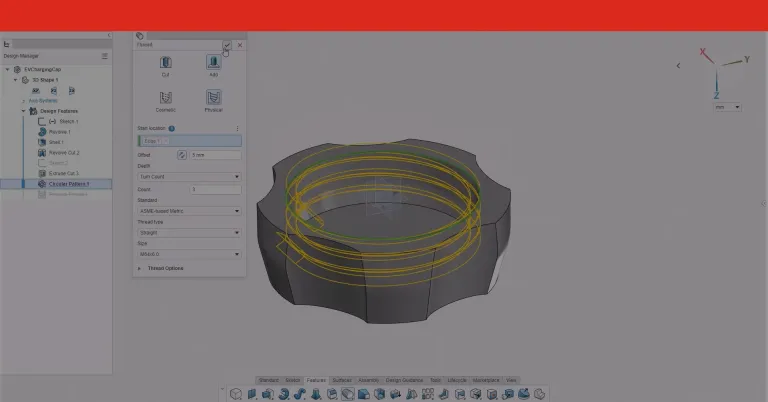The width and height of the screenshot is (768, 402).
Task: Switch to the Surfaces tab
Action: pyautogui.click(x=342, y=380)
